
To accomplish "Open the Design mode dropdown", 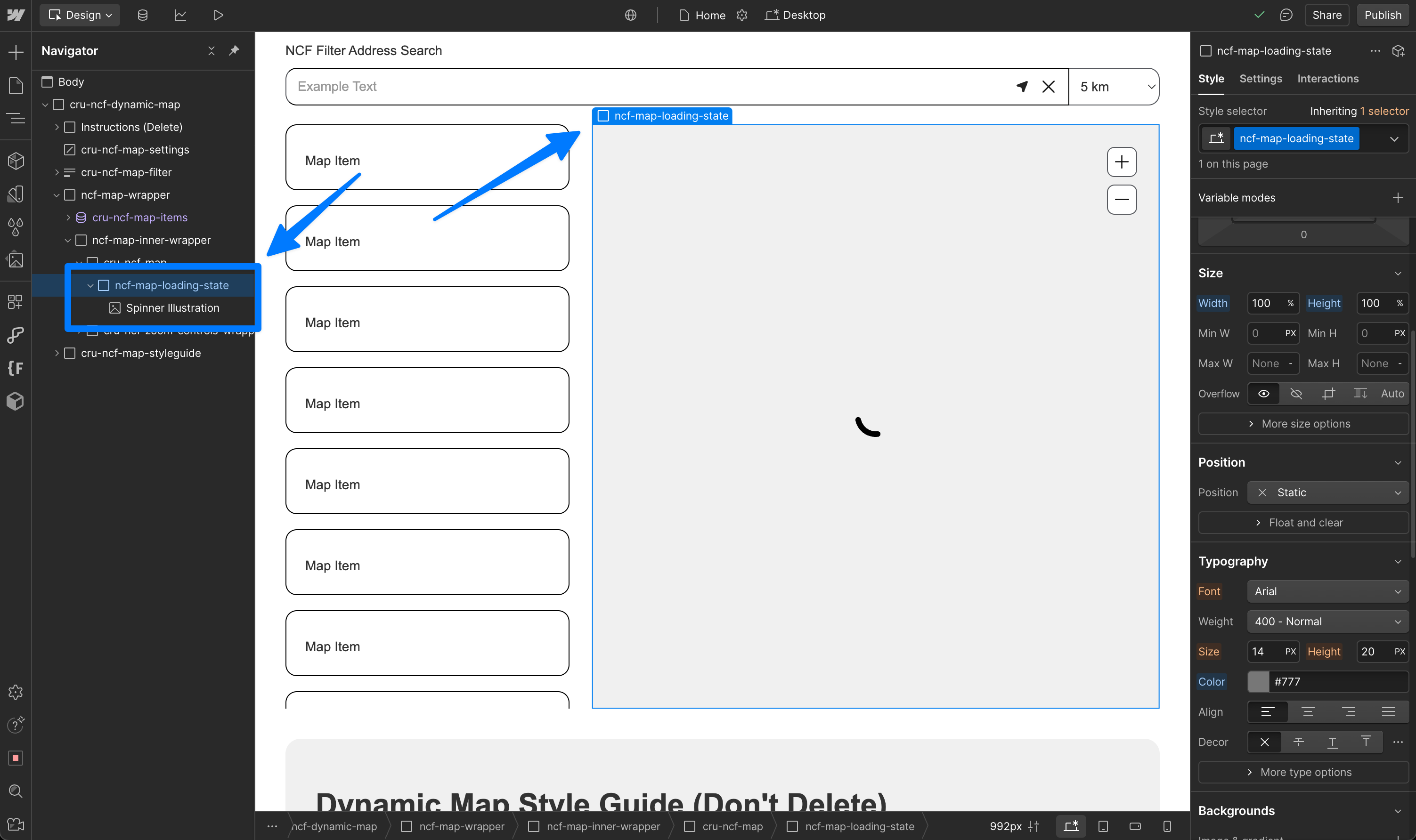I will [80, 15].
